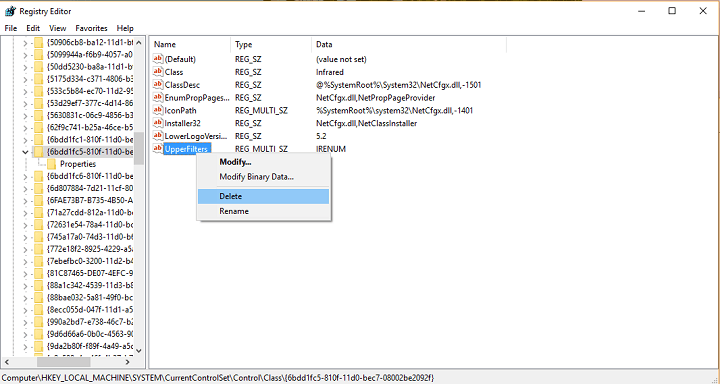This screenshot has width=720, height=384.
Task: Expand the {745a17a0-74d3-11d0 key
Action: pos(25,237)
